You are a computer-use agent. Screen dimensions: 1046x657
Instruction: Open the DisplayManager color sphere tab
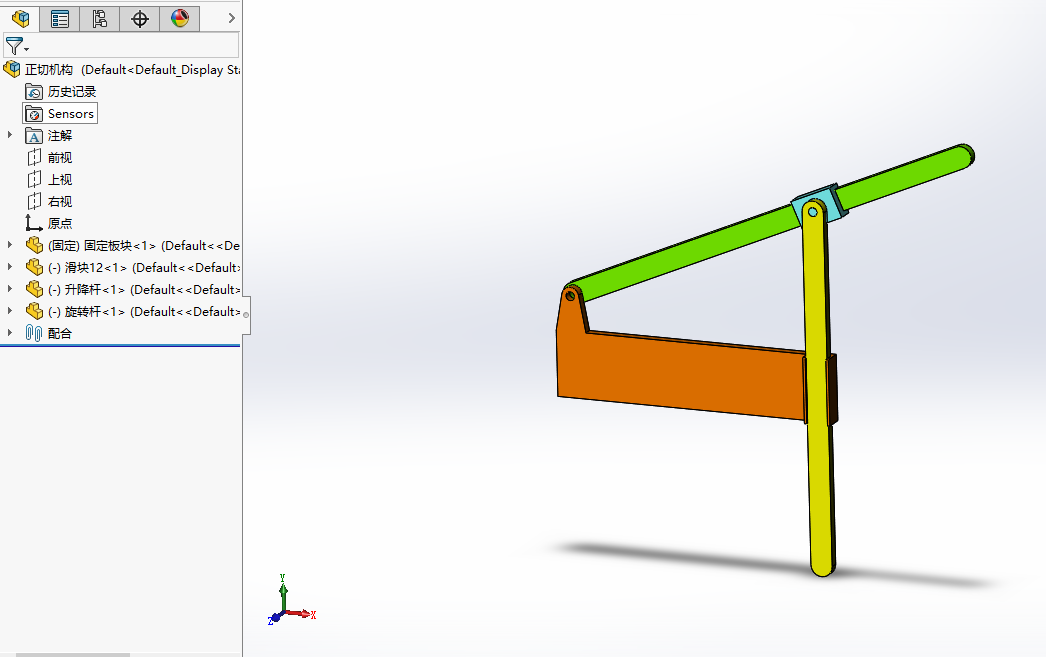[x=179, y=19]
